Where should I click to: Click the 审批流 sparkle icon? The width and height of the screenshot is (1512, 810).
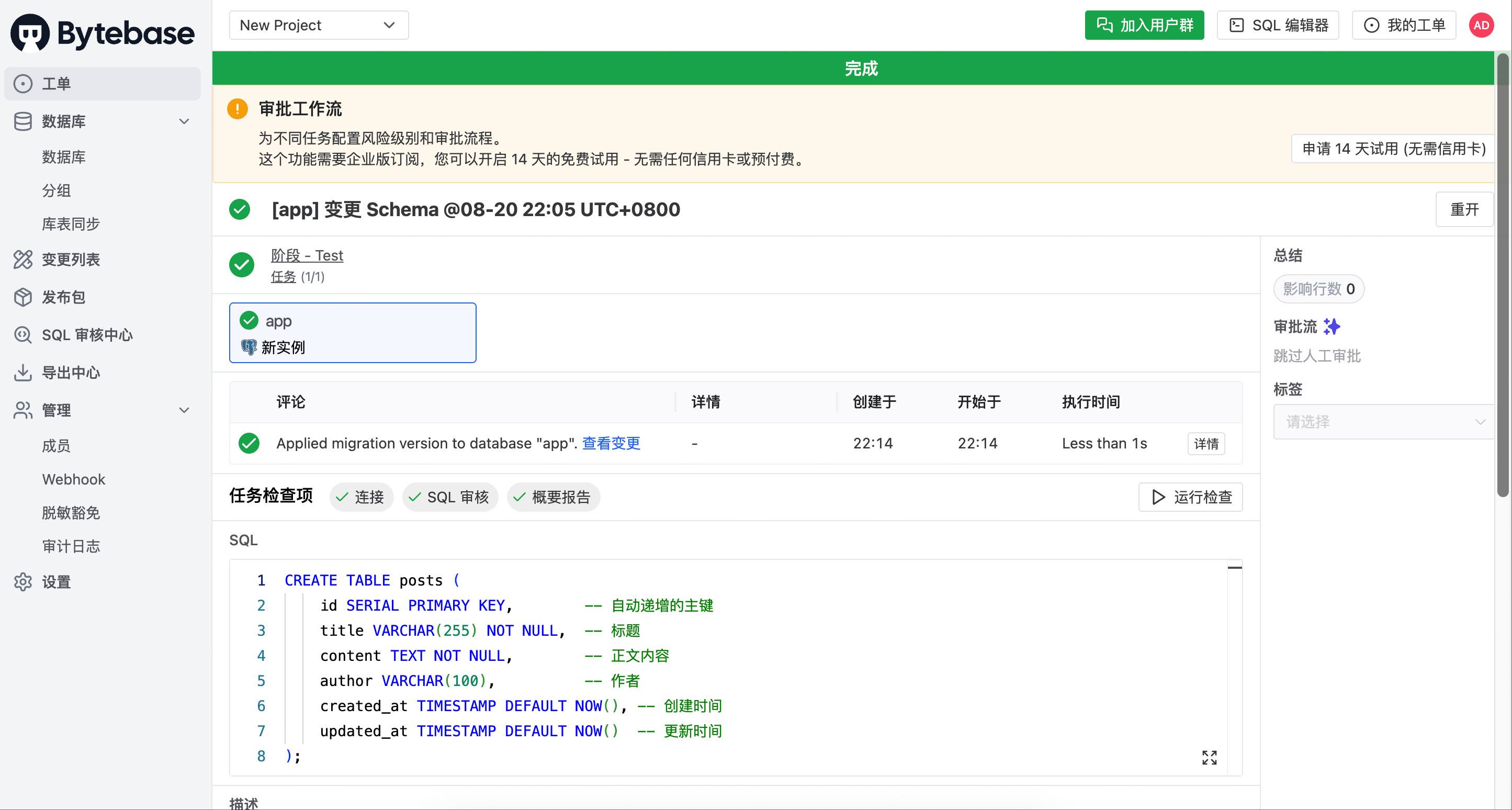click(x=1332, y=327)
